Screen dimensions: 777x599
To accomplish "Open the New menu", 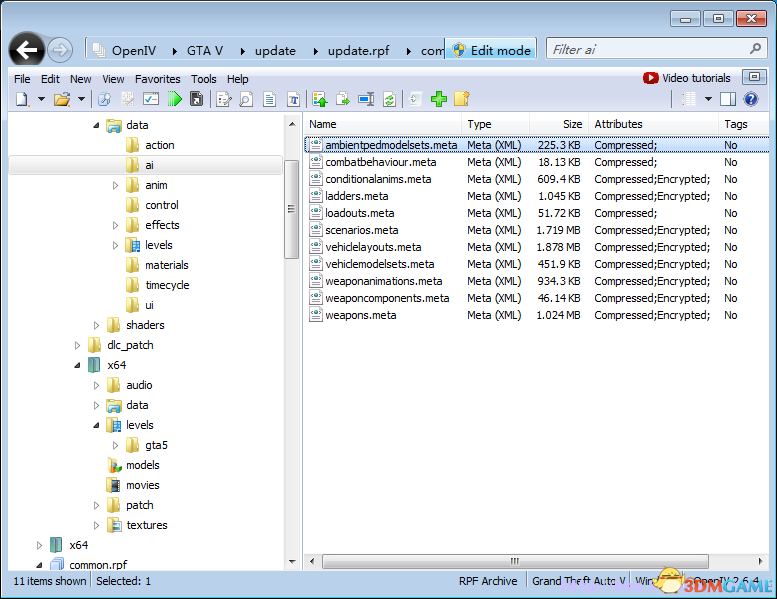I will point(80,79).
